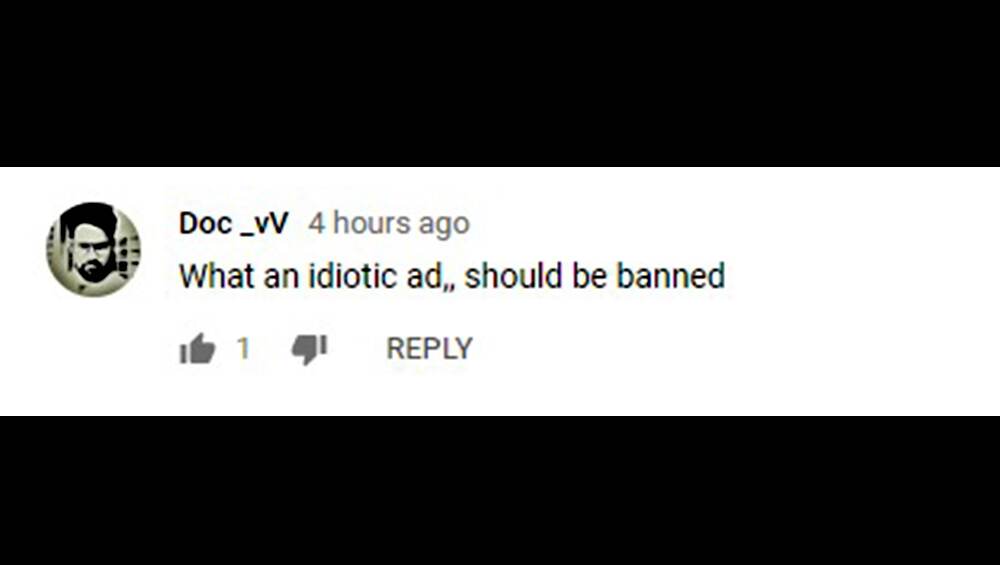This screenshot has height=565, width=1000.
Task: Click the word 'What' starting the comment
Action: coord(217,276)
